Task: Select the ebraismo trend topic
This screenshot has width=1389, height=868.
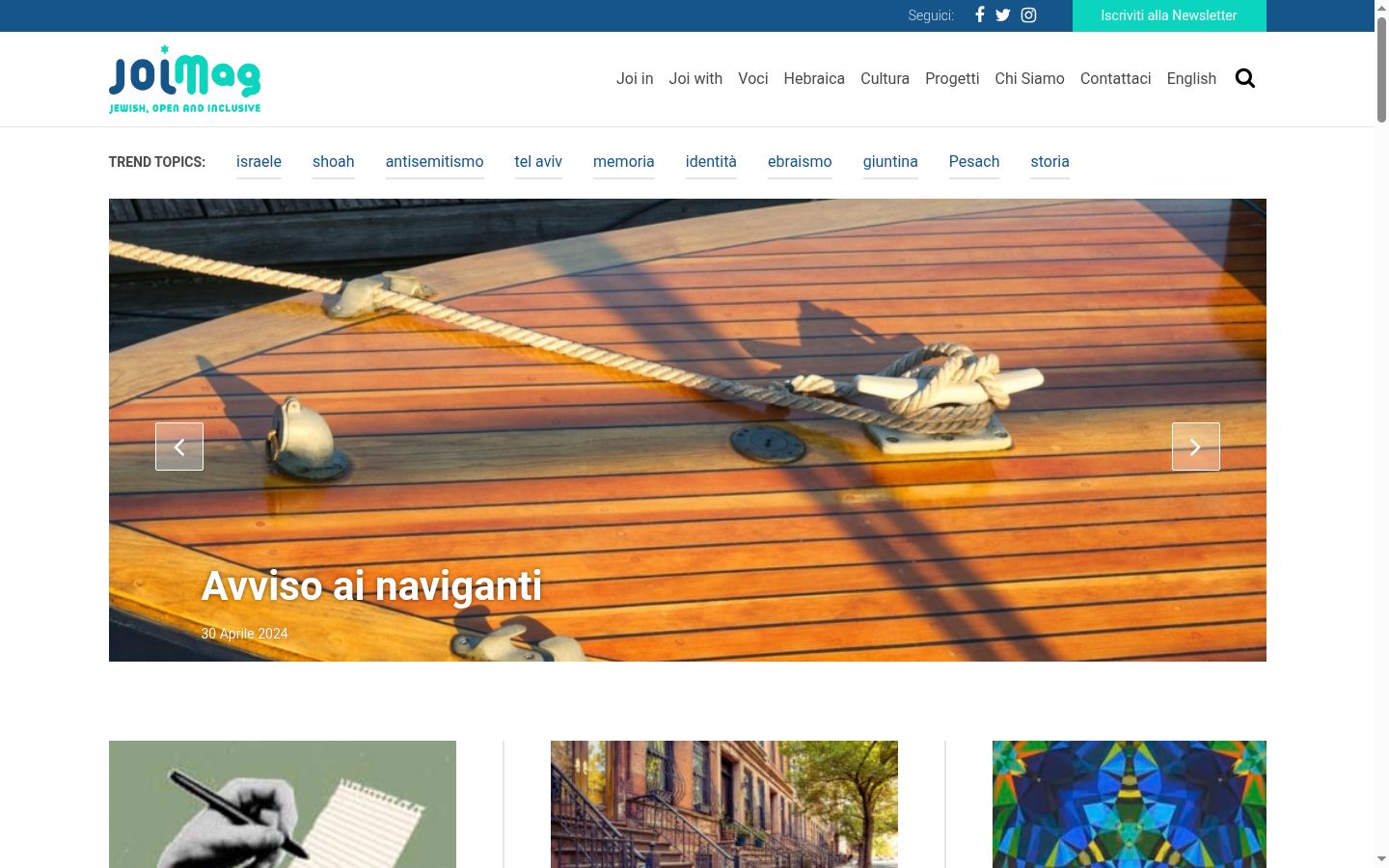Action: (800, 162)
